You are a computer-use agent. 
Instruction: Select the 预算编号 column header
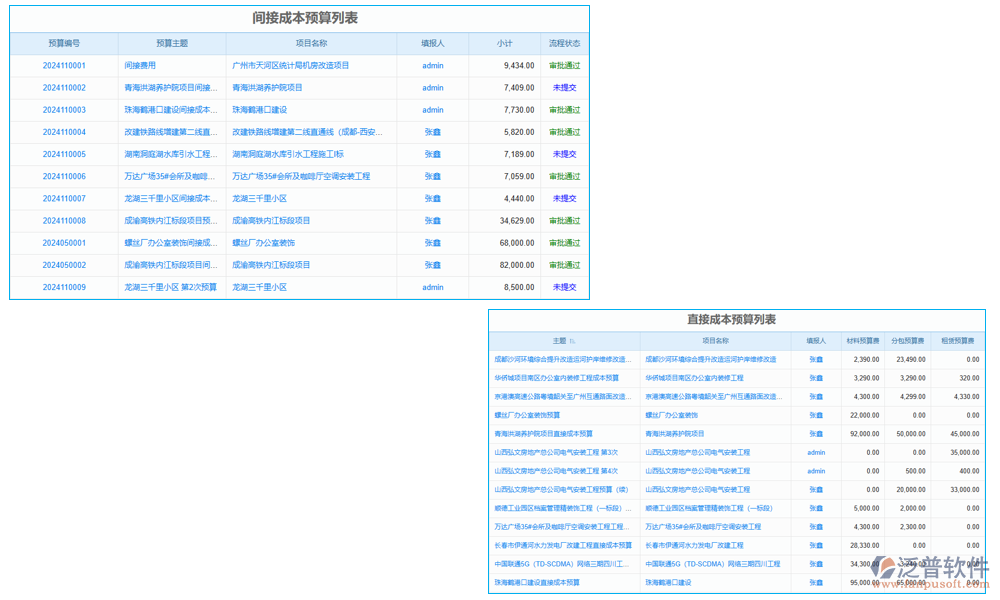(x=64, y=44)
